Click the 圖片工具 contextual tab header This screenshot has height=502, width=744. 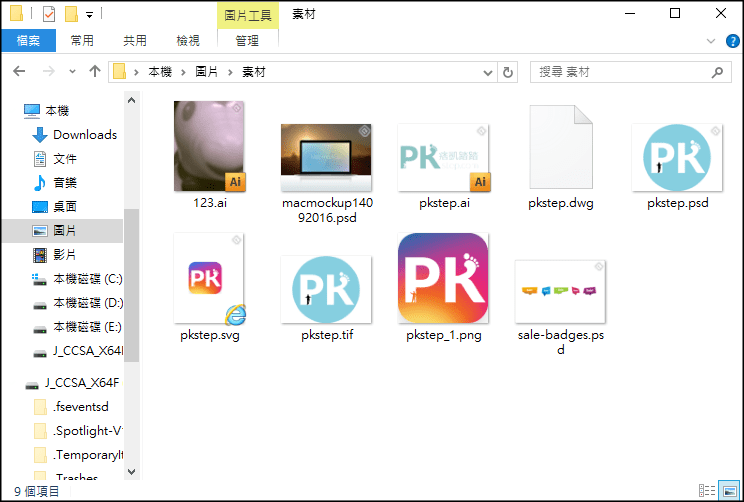click(248, 15)
